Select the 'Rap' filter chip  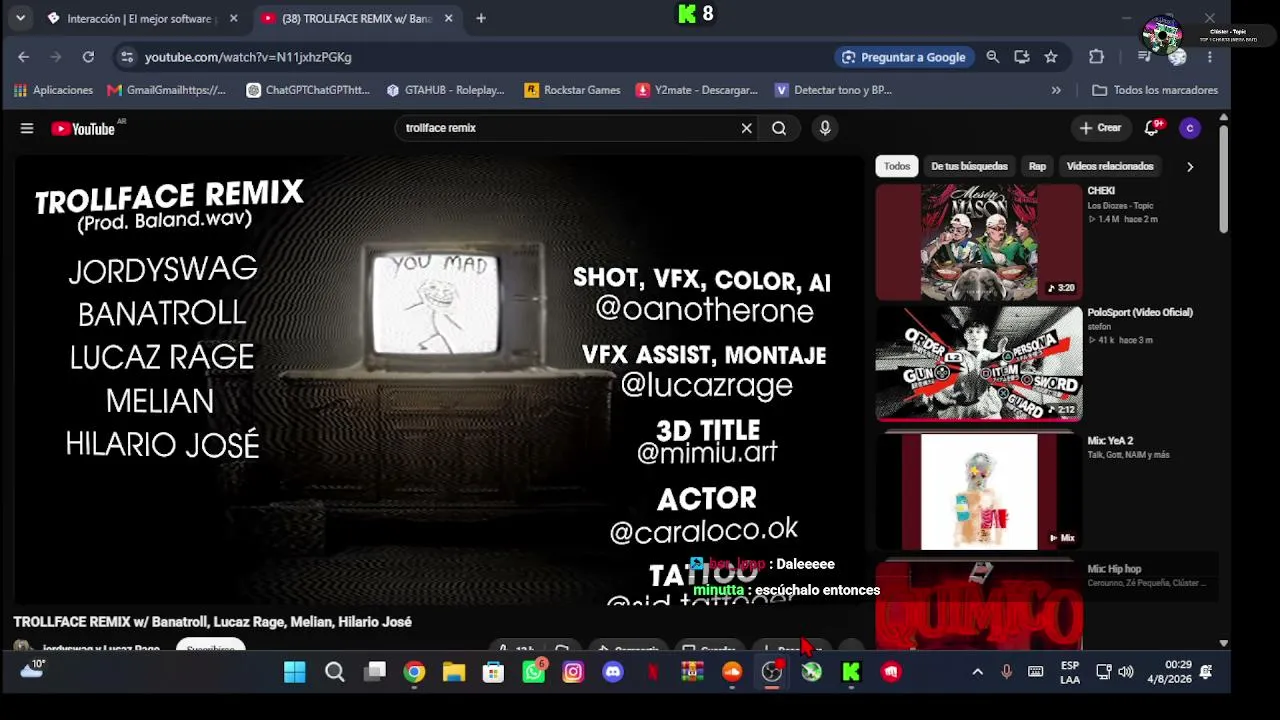[x=1037, y=166]
